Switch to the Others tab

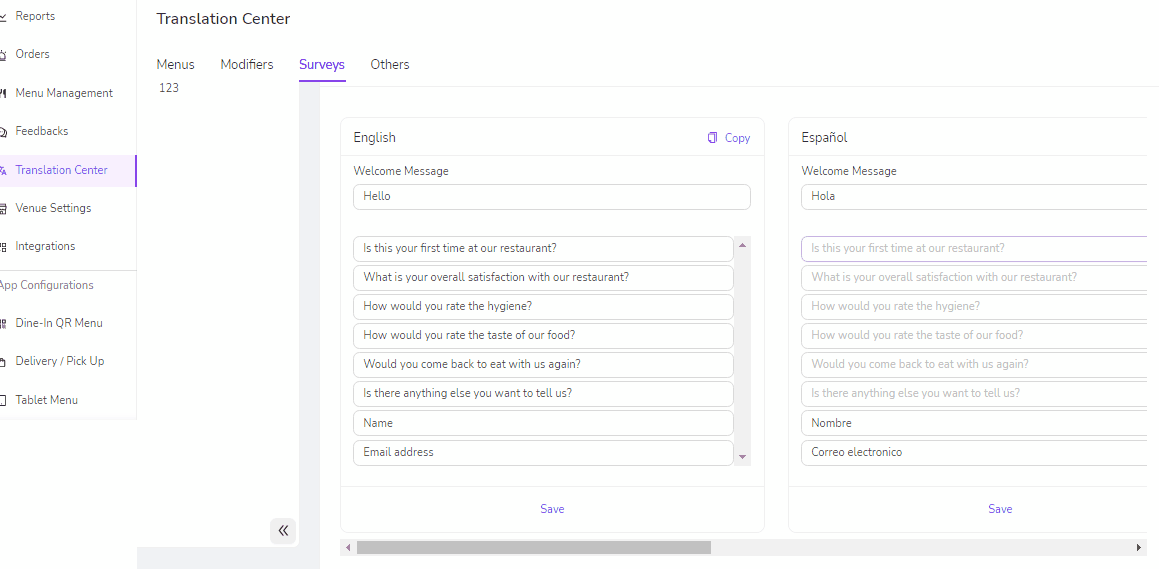pos(390,65)
